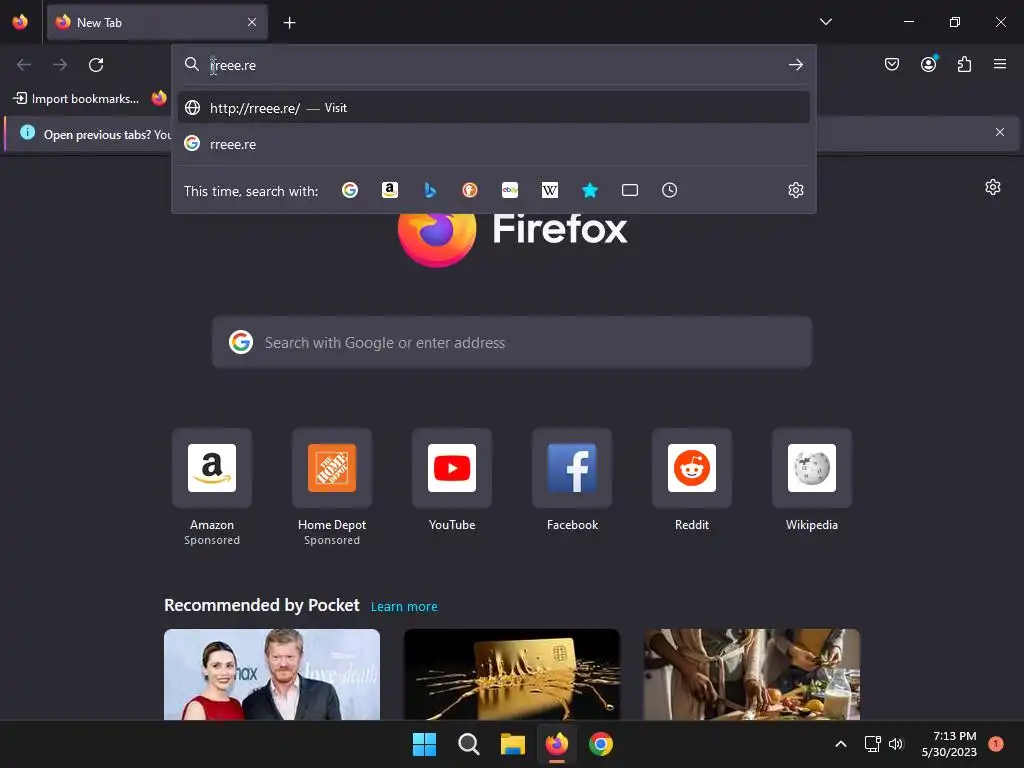
Task: Open Firefox account menu
Action: point(928,64)
